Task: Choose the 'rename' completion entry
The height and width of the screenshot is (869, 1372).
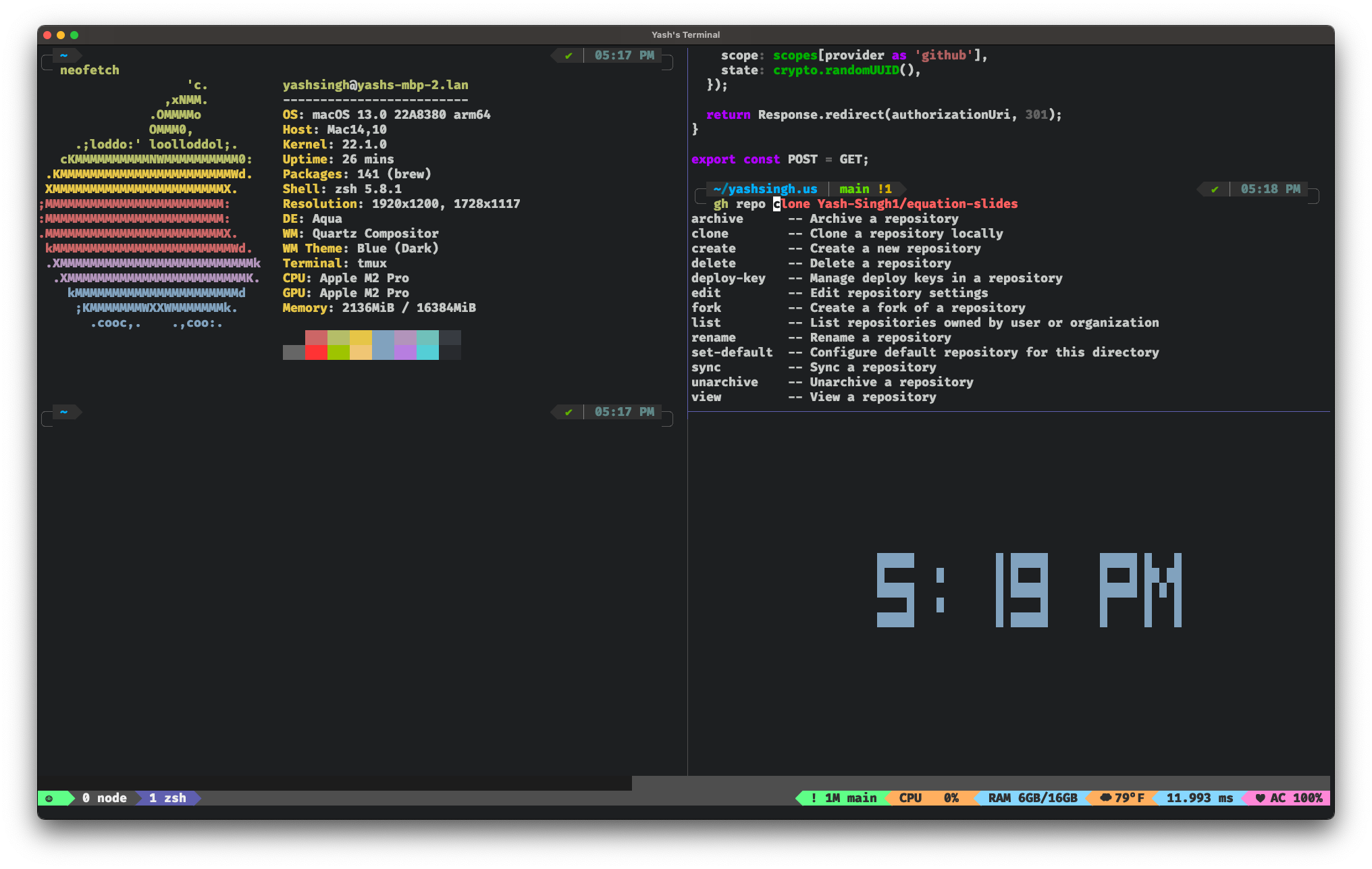Action: click(x=821, y=338)
